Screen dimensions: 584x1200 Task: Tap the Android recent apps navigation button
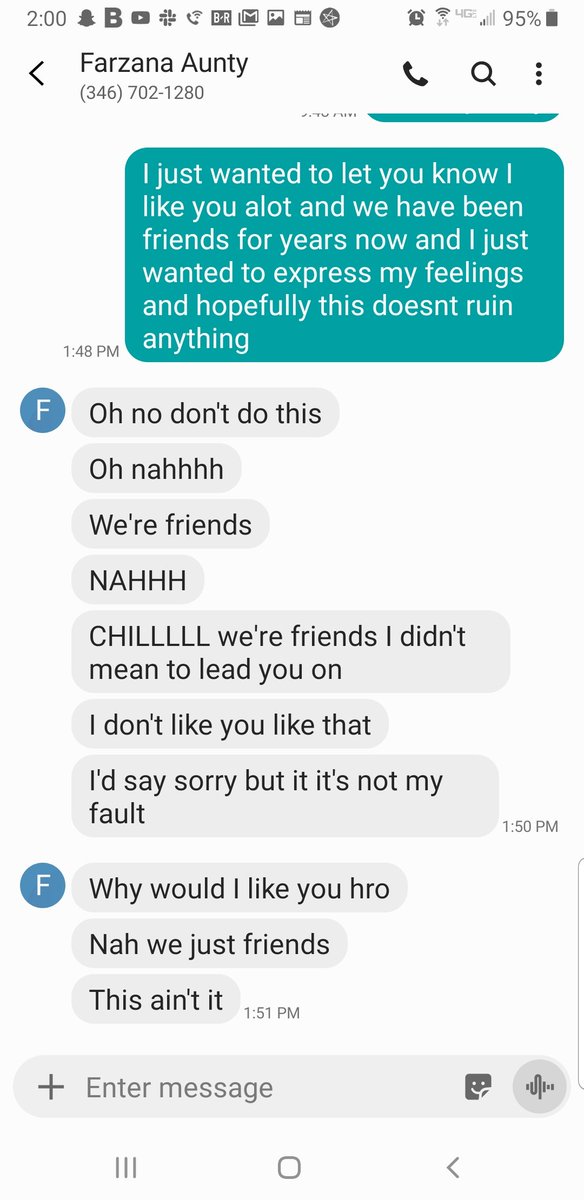click(x=126, y=1167)
